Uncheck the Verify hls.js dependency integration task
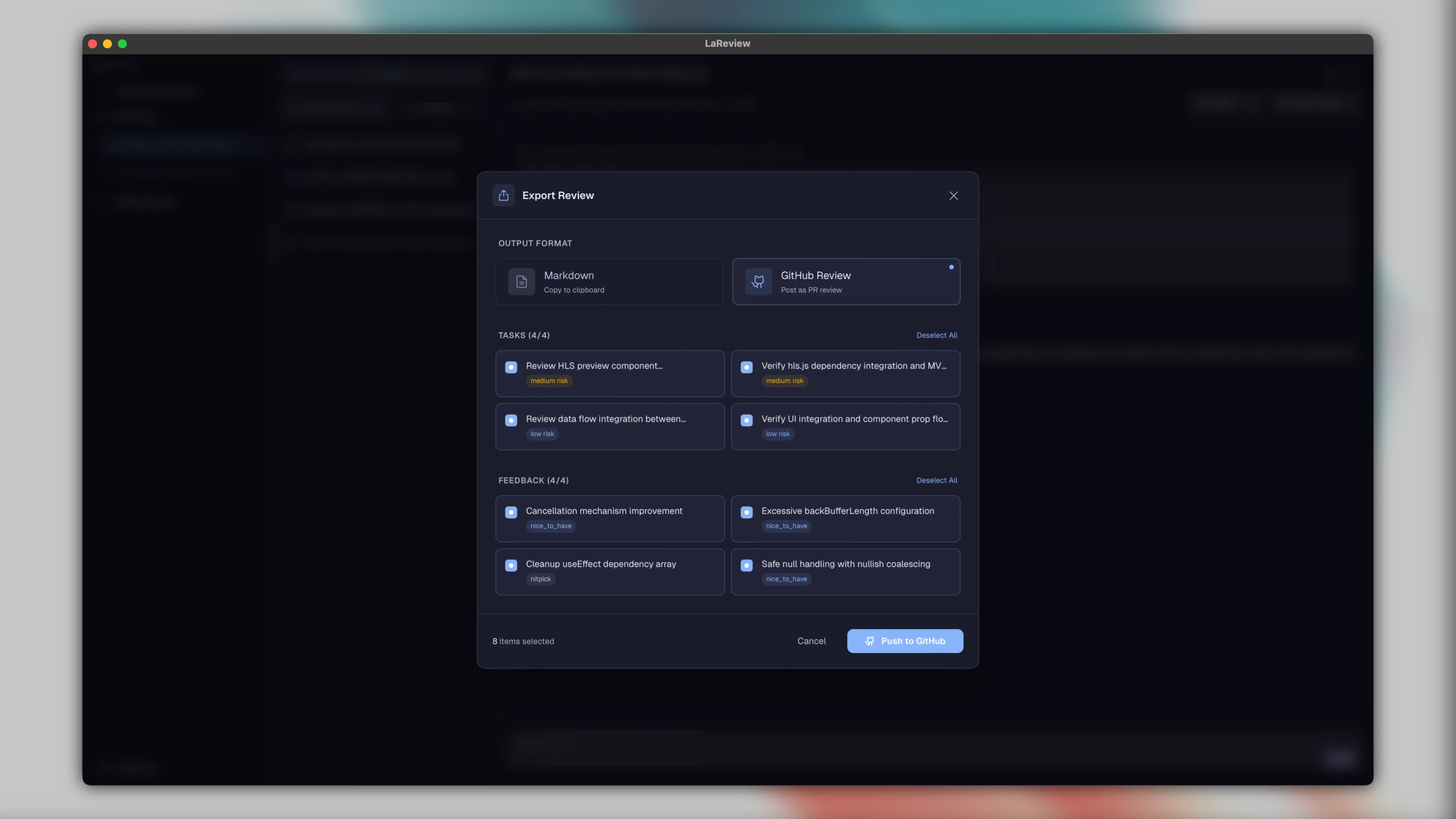Screen dimensions: 1456x819 click(x=747, y=367)
